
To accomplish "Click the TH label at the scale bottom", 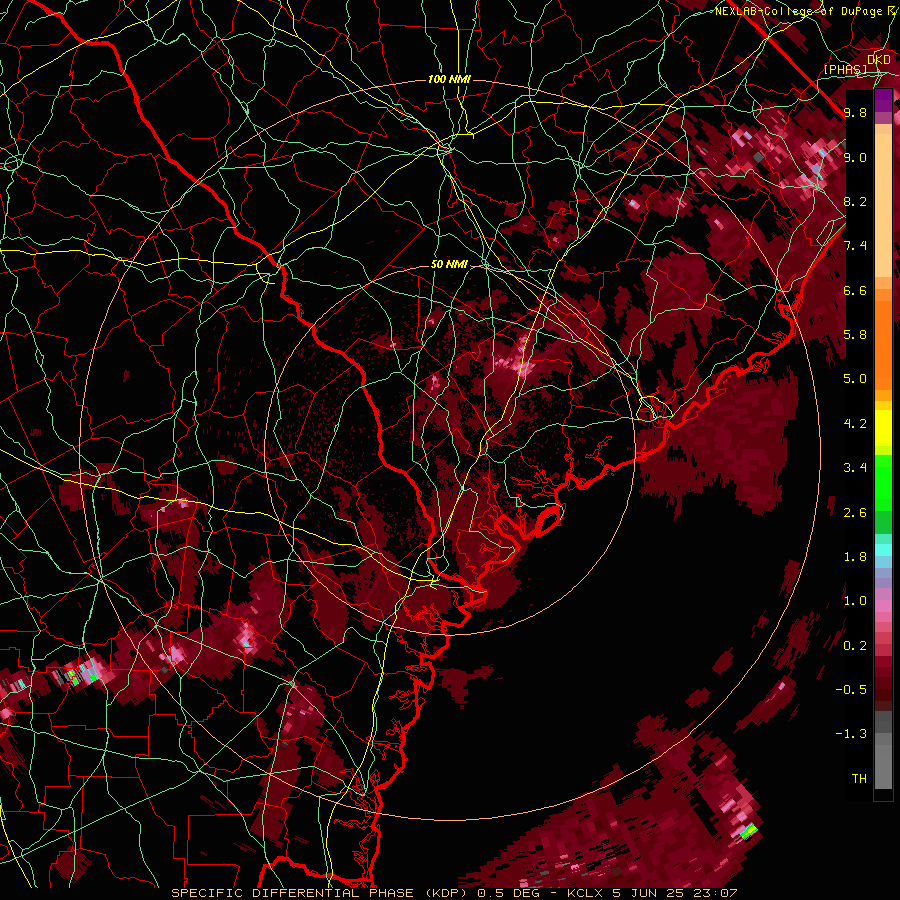I will 859,778.
